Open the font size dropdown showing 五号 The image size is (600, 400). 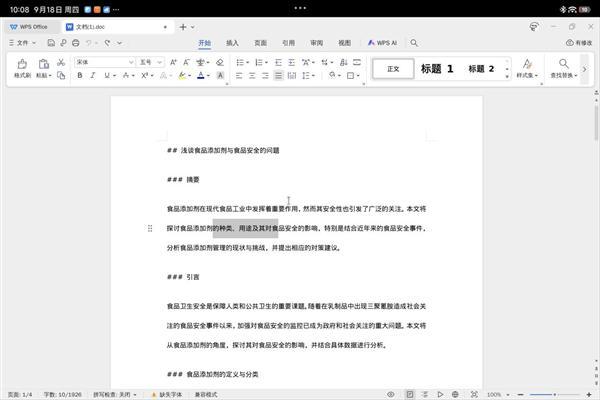150,62
